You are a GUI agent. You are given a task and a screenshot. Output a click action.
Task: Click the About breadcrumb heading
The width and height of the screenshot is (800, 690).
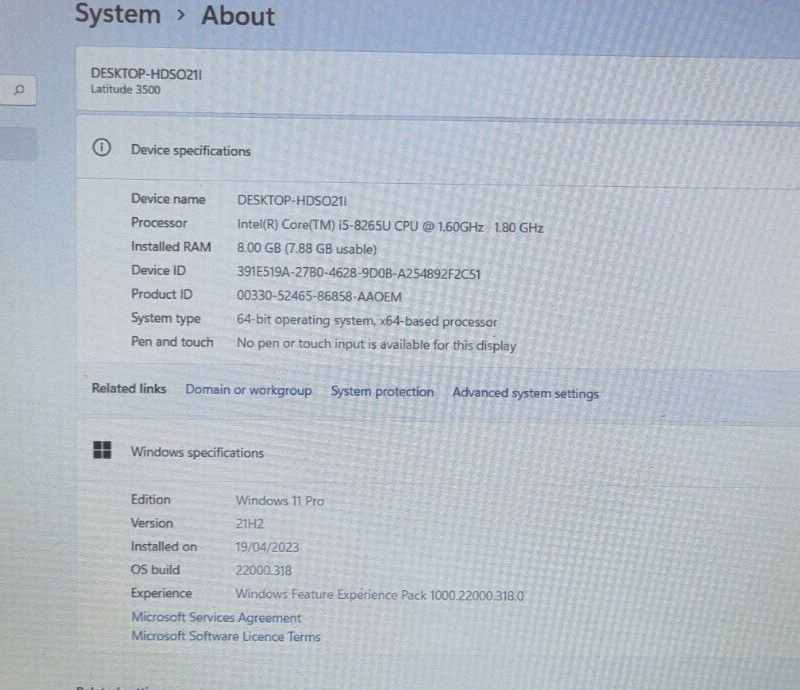[x=238, y=15]
